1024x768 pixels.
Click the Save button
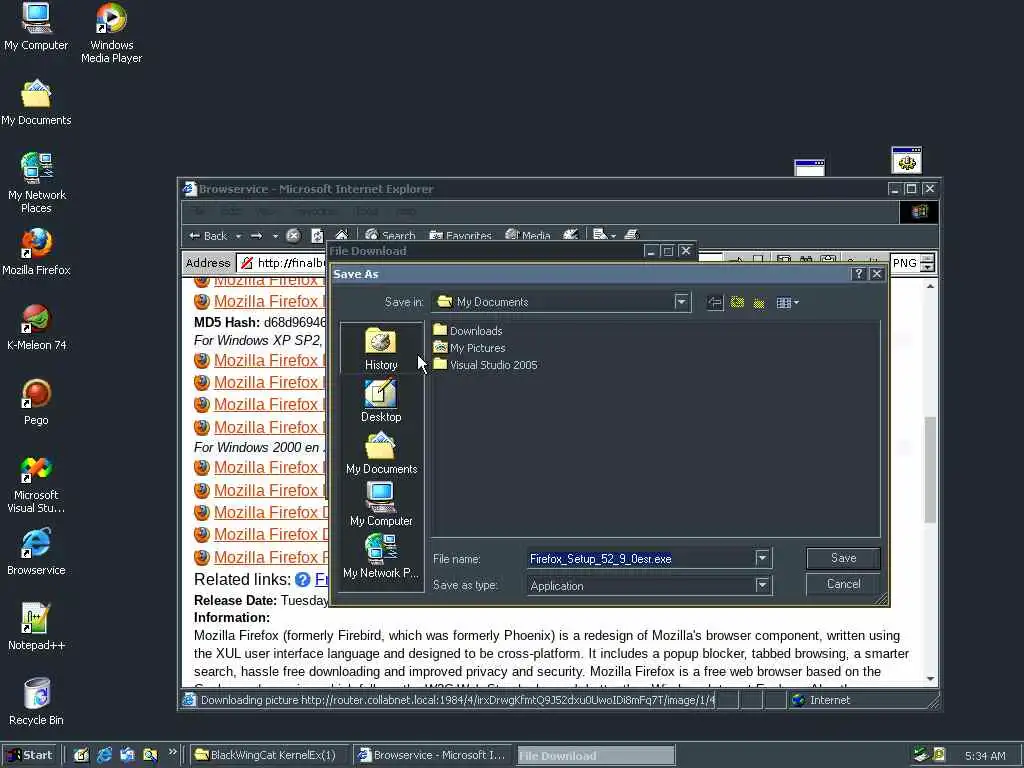(x=843, y=558)
